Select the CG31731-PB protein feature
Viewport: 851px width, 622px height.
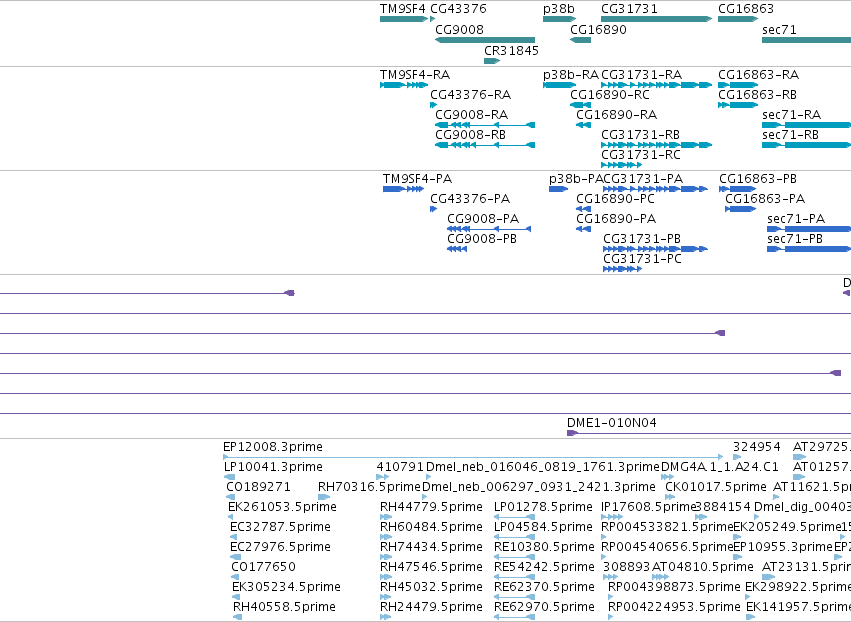tap(655, 249)
